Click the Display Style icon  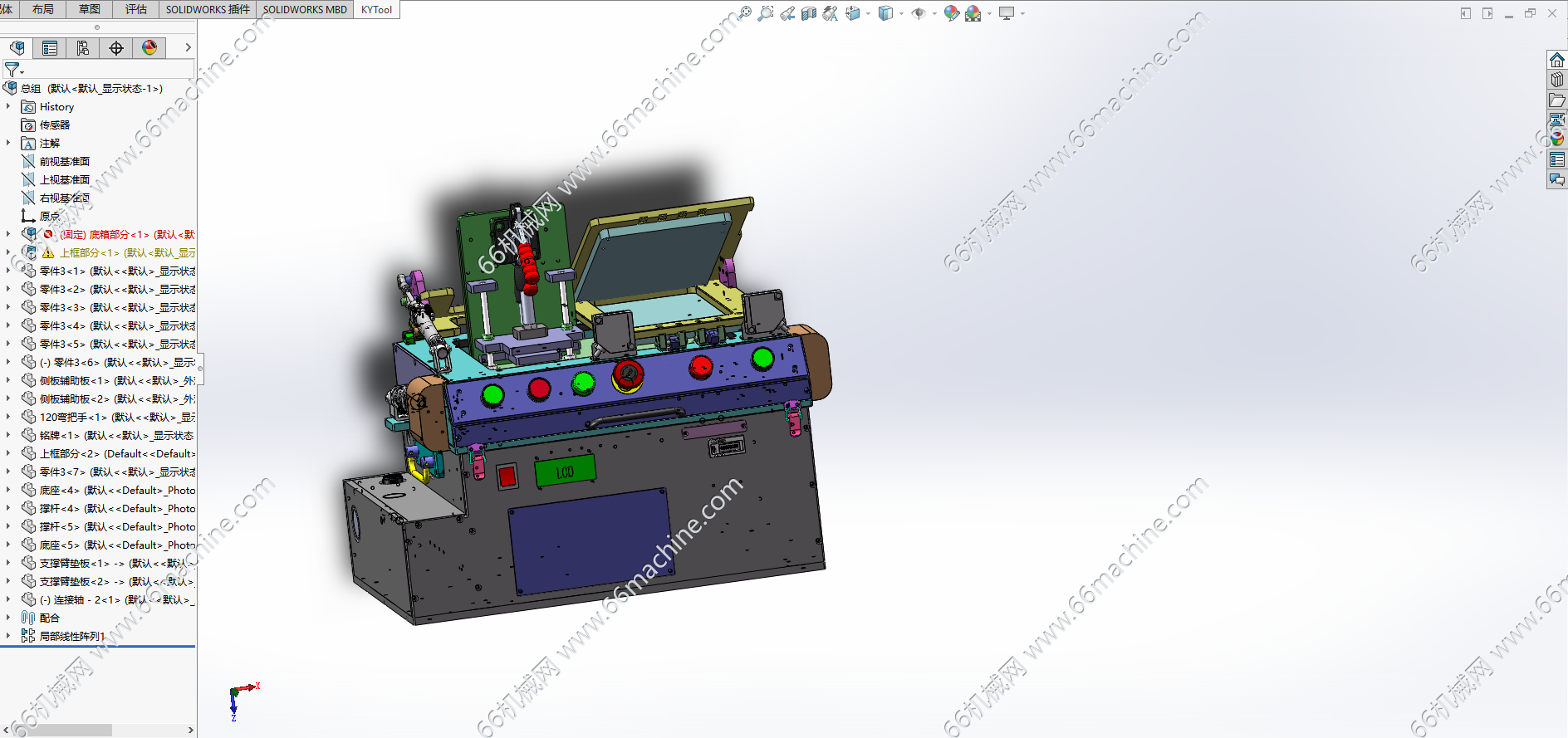click(x=885, y=13)
